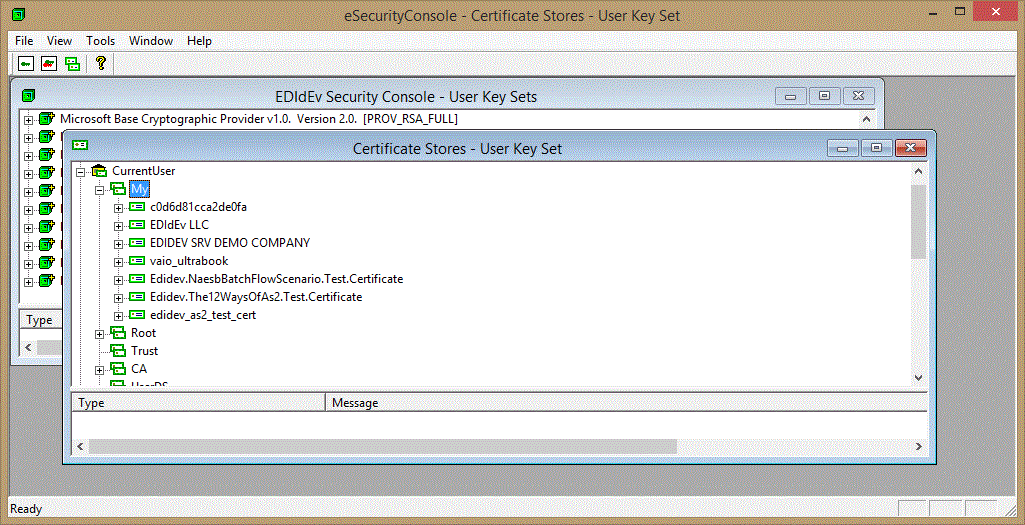Click the User Key Sets tree scroll-up arrow
This screenshot has width=1025, height=525.
coord(866,119)
